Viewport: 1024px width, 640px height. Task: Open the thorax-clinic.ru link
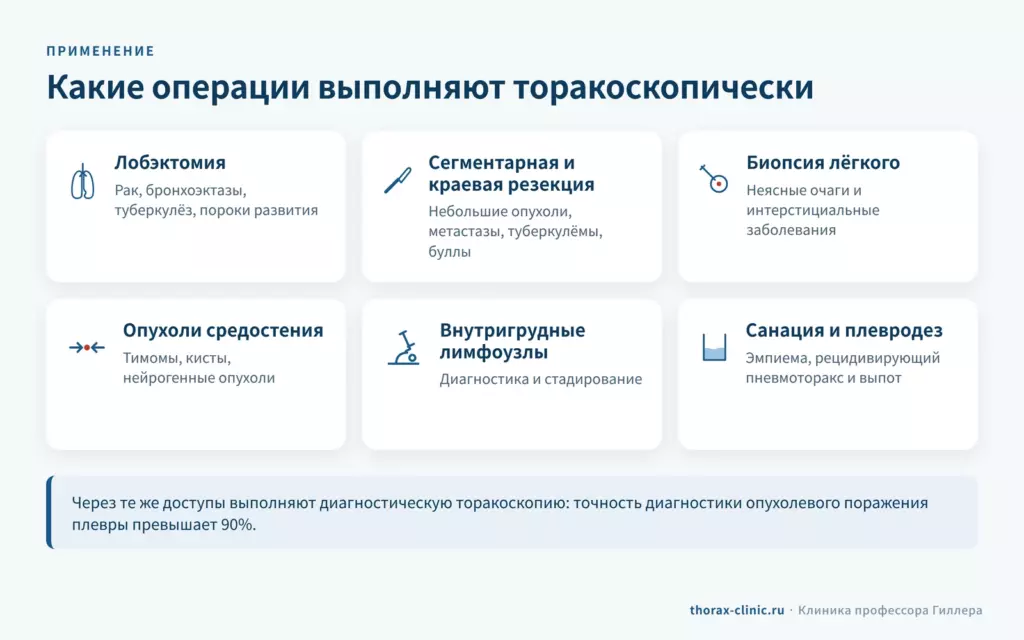(x=737, y=610)
